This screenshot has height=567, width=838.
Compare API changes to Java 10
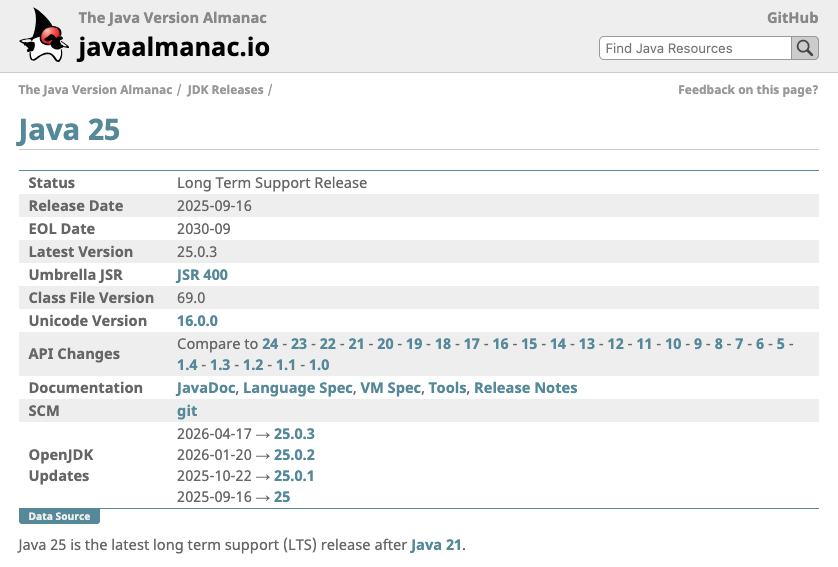673,344
